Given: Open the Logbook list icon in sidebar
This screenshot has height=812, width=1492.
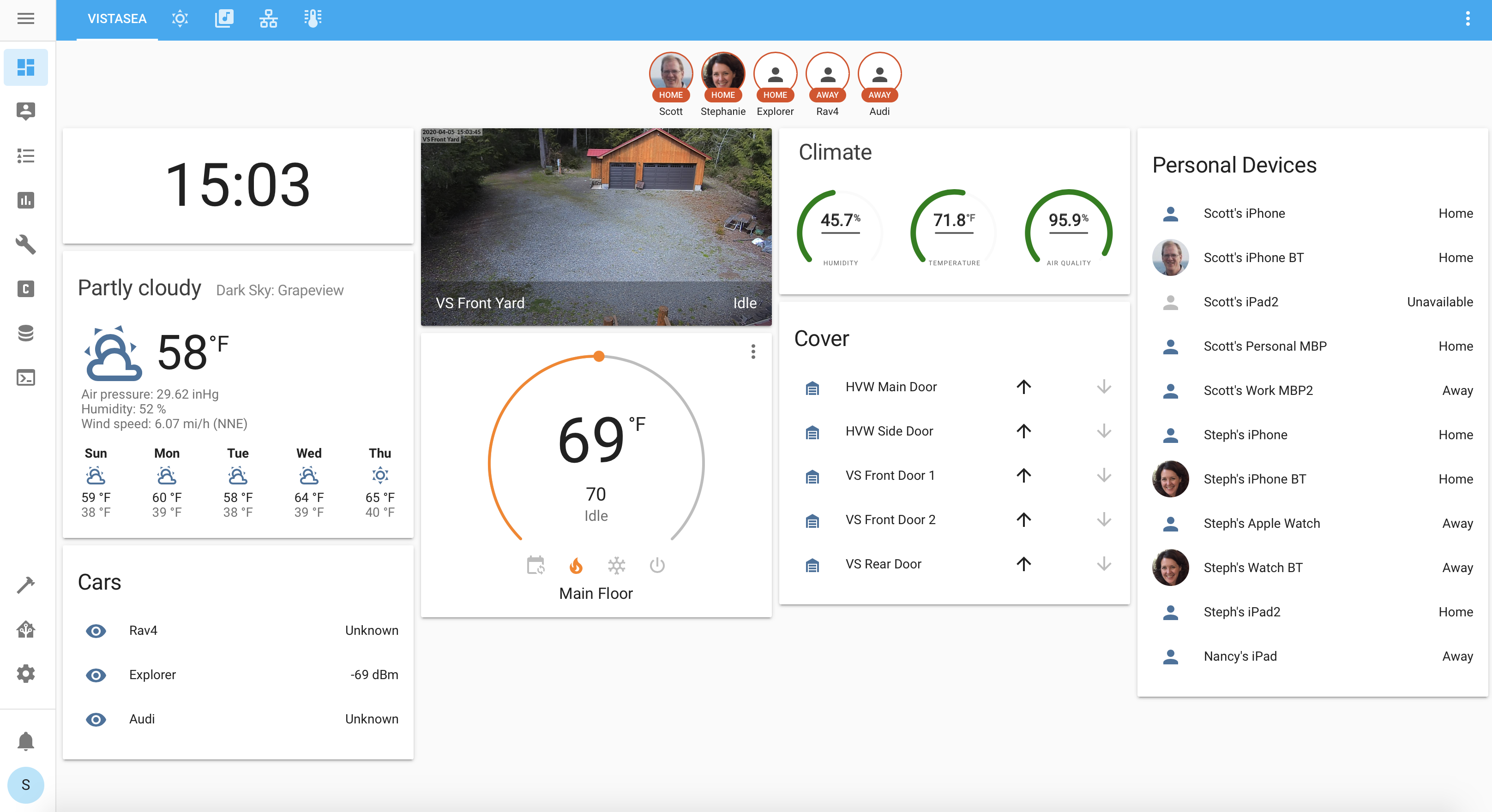Looking at the screenshot, I should 25,155.
